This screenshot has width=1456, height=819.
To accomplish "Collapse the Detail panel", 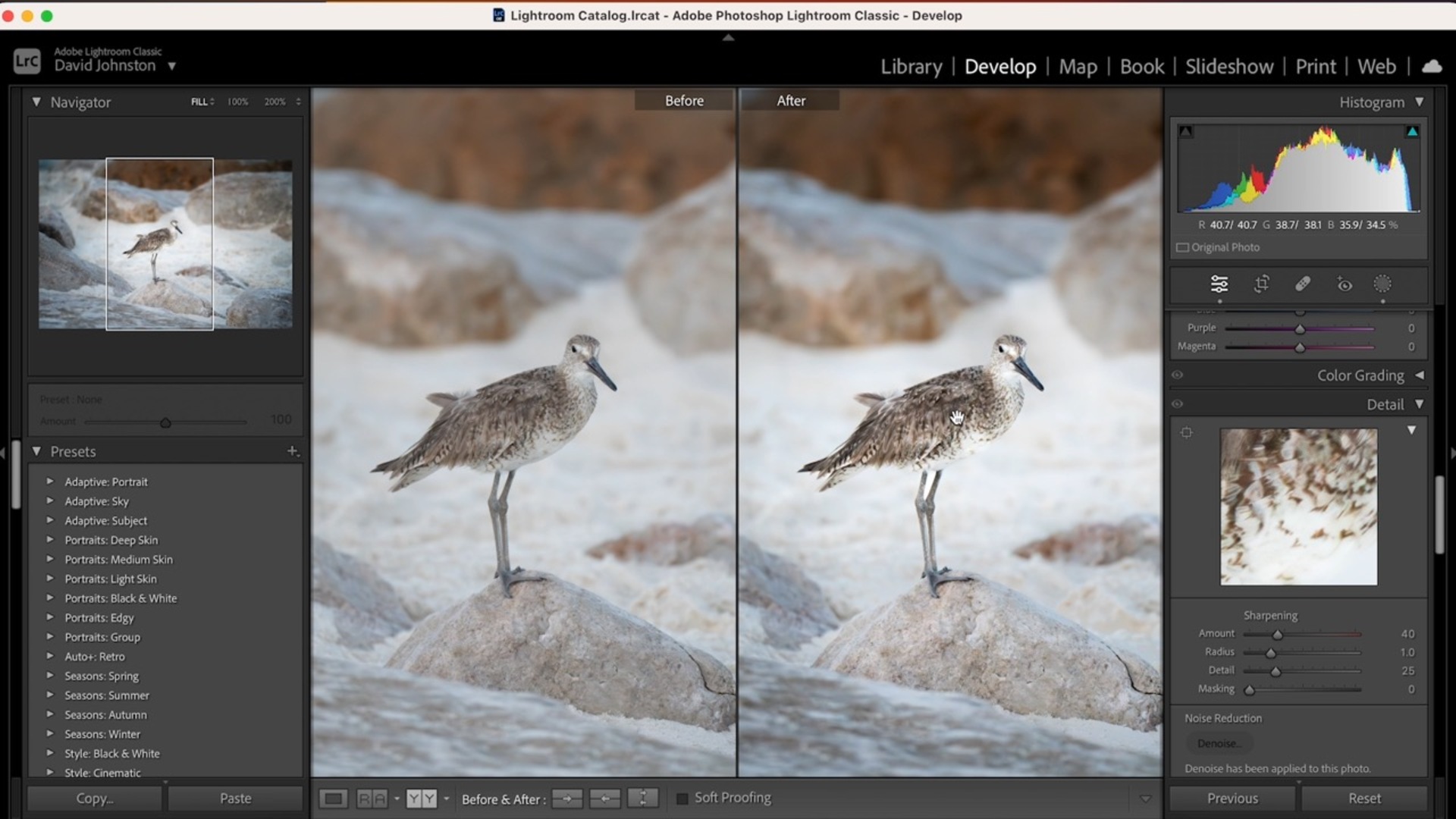I will click(1419, 404).
